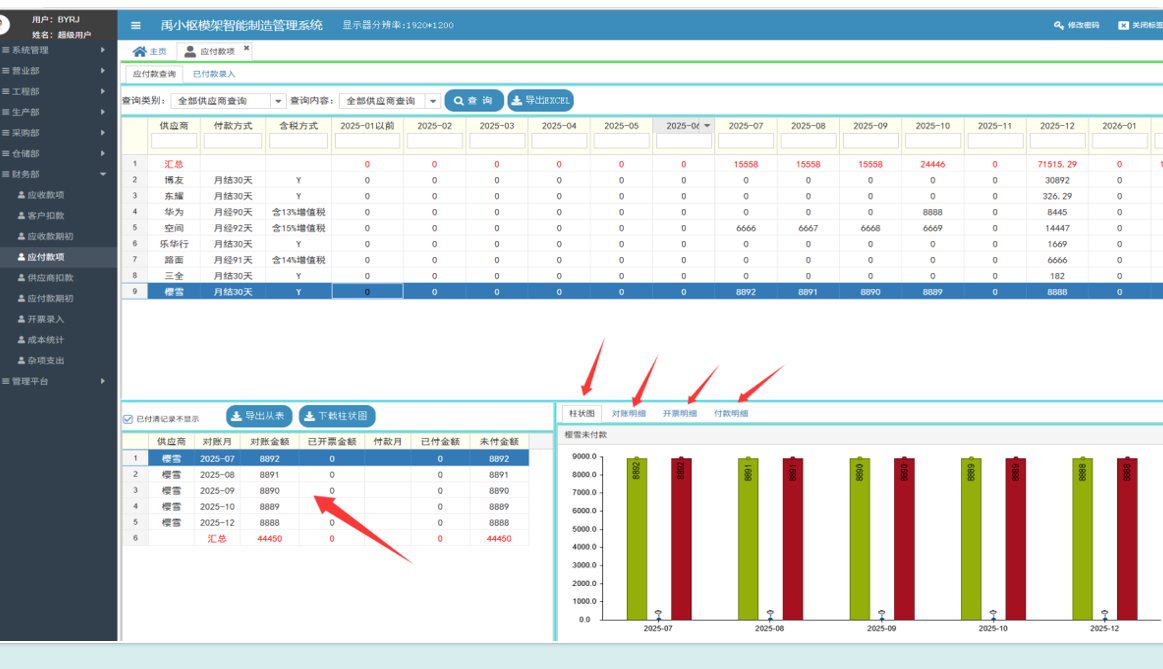This screenshot has height=669, width=1163.
Task: Switch to the 应付款查询 tab
Action: tap(154, 74)
